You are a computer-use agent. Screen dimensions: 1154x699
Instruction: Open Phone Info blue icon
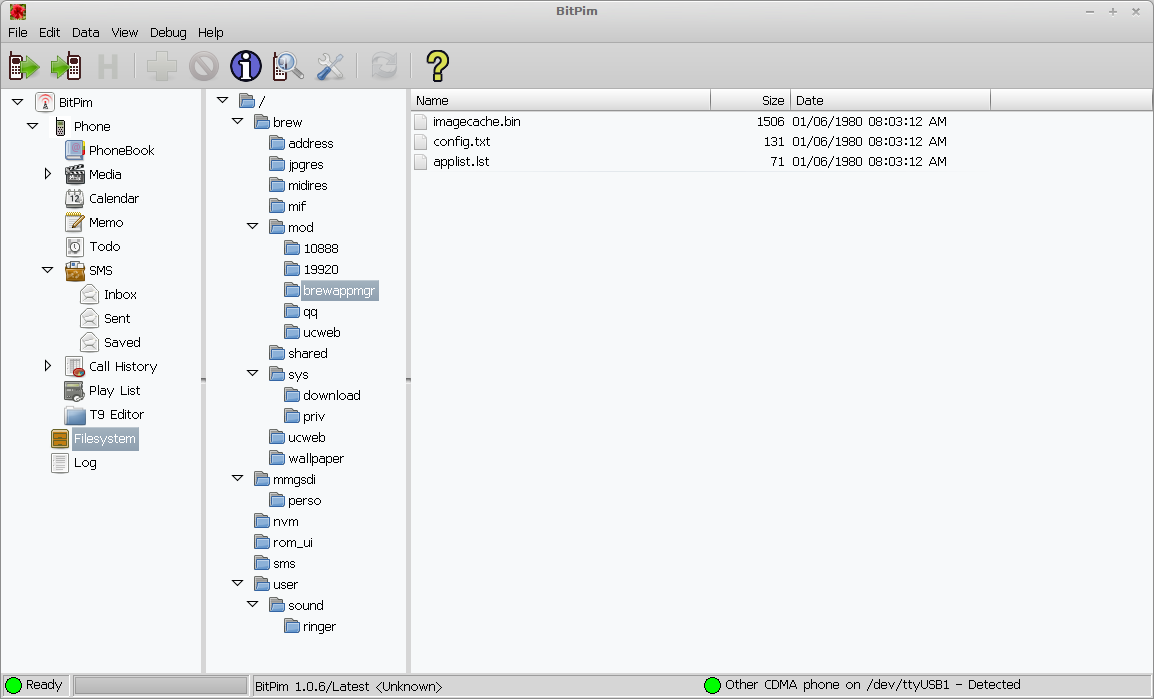tap(246, 66)
